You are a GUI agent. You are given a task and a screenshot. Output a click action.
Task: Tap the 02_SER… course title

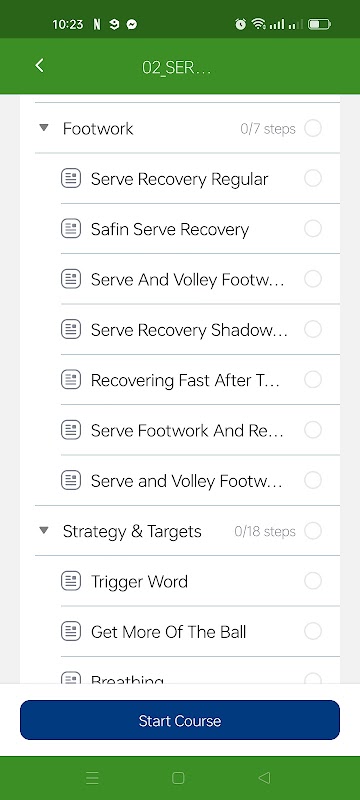pyautogui.click(x=176, y=68)
